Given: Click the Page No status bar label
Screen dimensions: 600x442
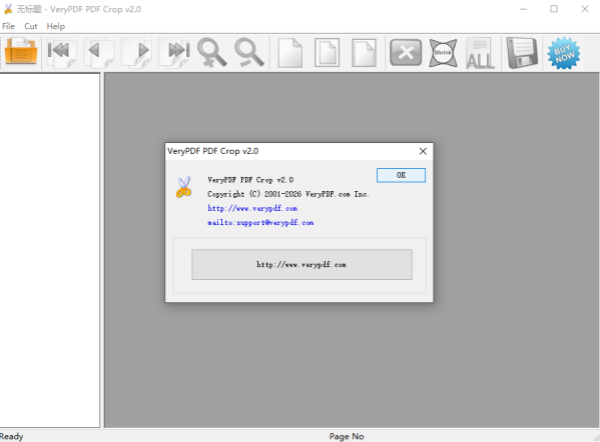Looking at the screenshot, I should [x=346, y=436].
